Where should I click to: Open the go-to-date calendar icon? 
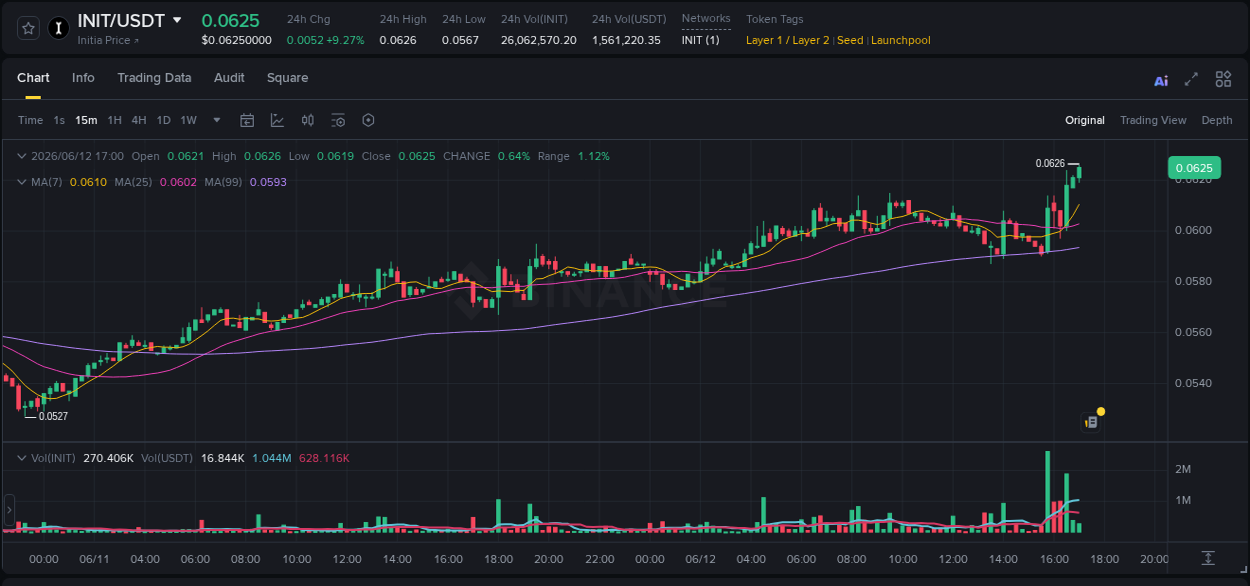point(247,120)
